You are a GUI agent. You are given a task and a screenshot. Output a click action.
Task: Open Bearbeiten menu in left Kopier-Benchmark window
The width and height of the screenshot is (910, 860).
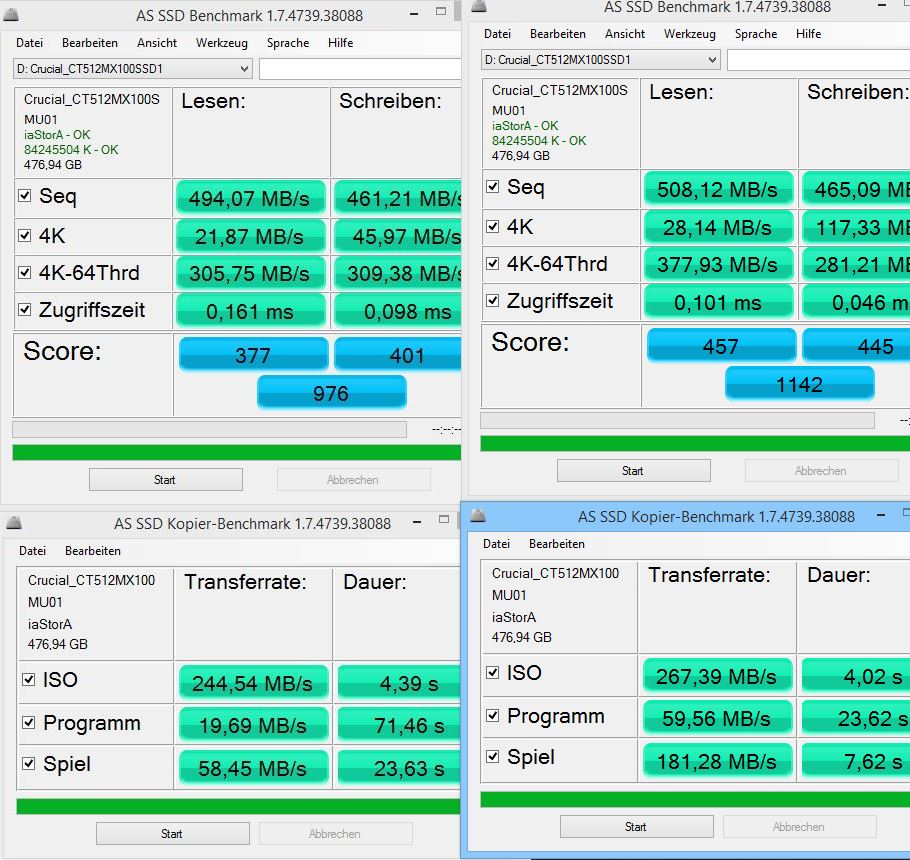[x=93, y=551]
